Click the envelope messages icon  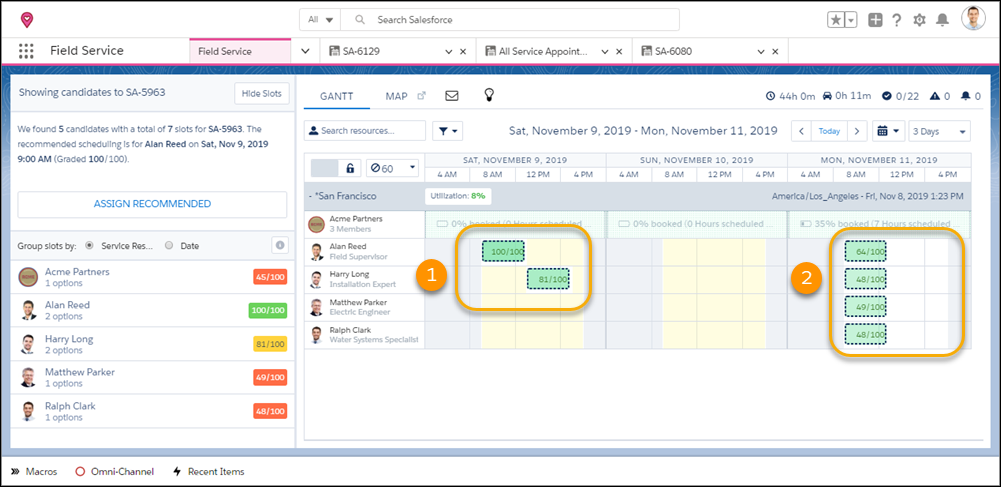coord(452,96)
